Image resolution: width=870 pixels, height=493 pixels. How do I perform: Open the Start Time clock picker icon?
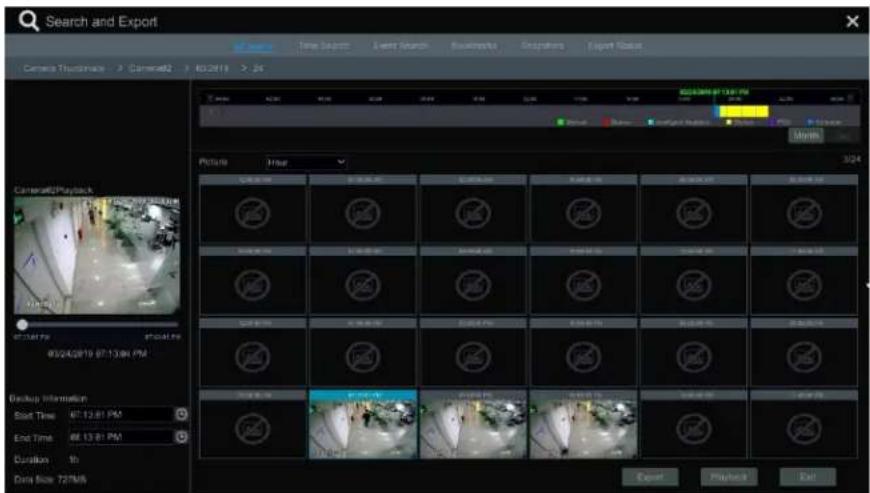click(181, 414)
